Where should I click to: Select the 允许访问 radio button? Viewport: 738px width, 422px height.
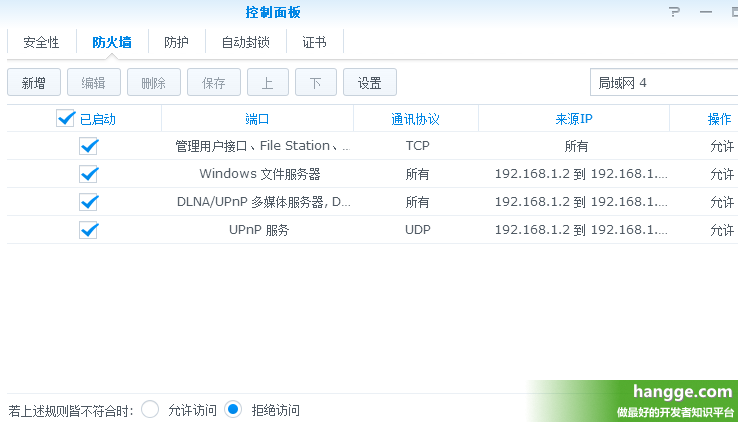(150, 409)
